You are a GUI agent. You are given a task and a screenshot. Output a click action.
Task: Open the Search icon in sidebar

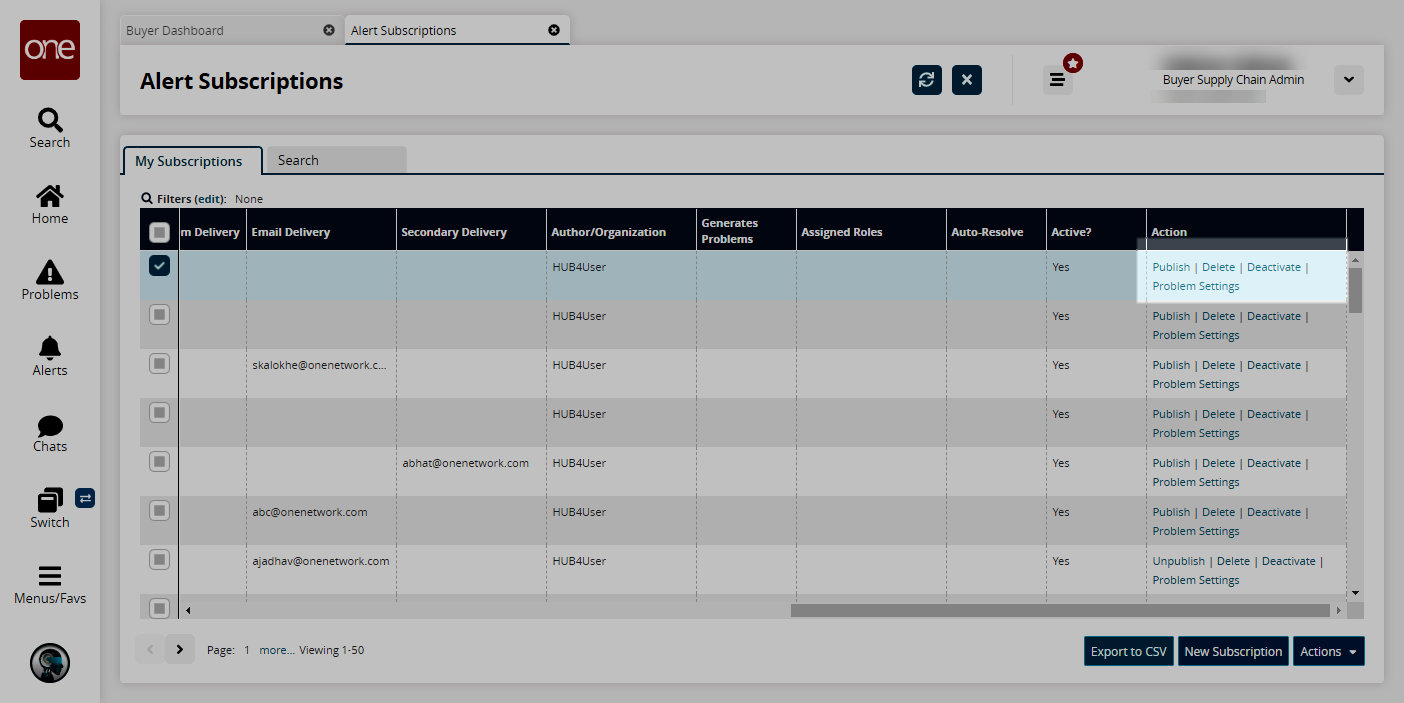(50, 120)
